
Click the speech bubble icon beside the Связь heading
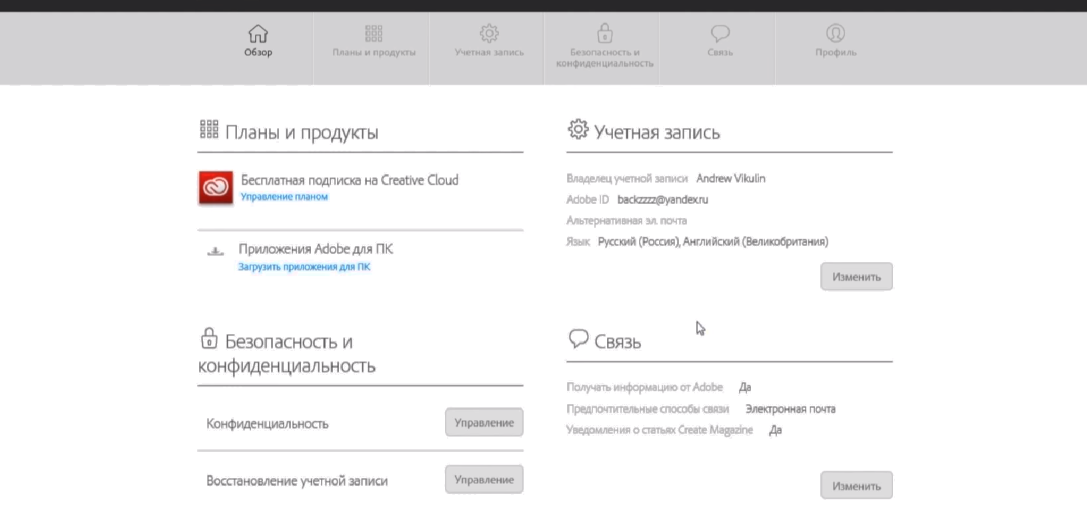[578, 338]
